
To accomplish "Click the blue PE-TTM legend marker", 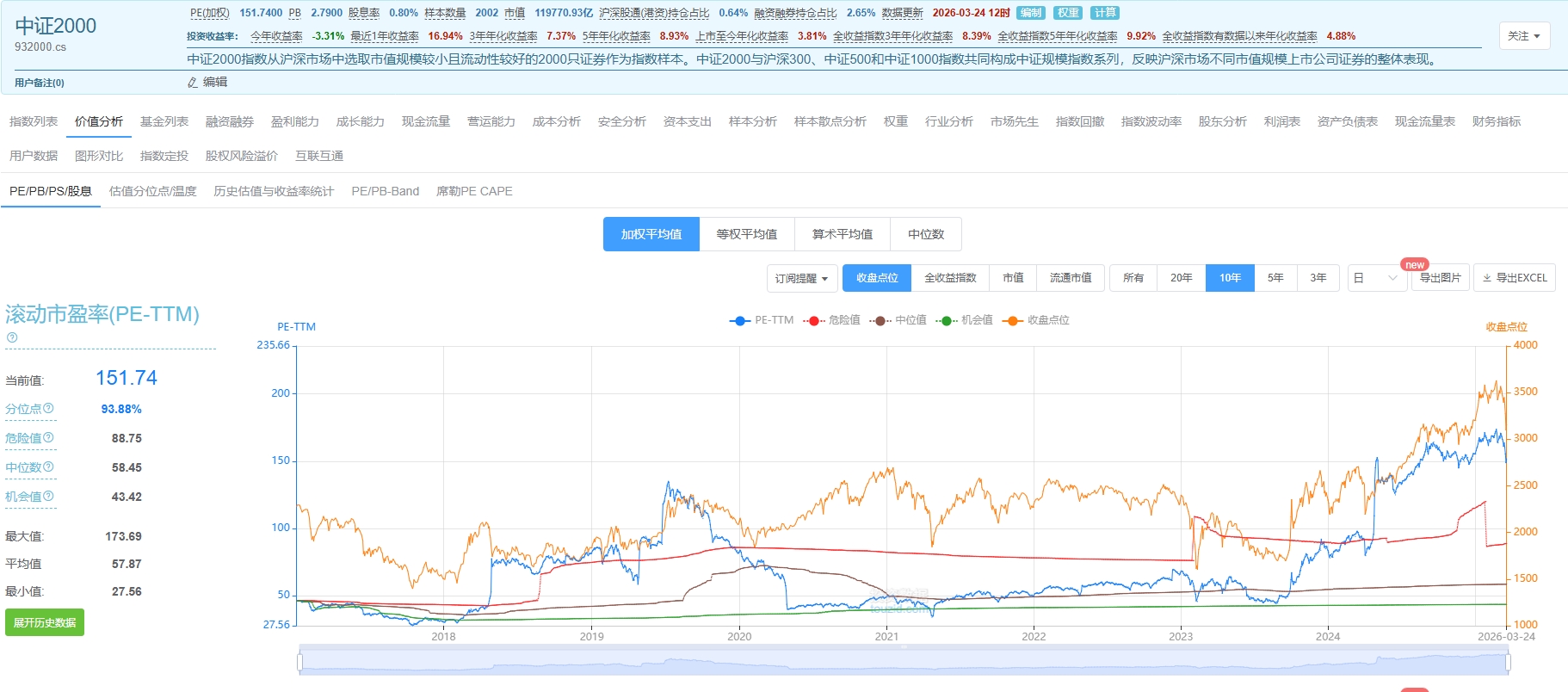I will click(740, 320).
